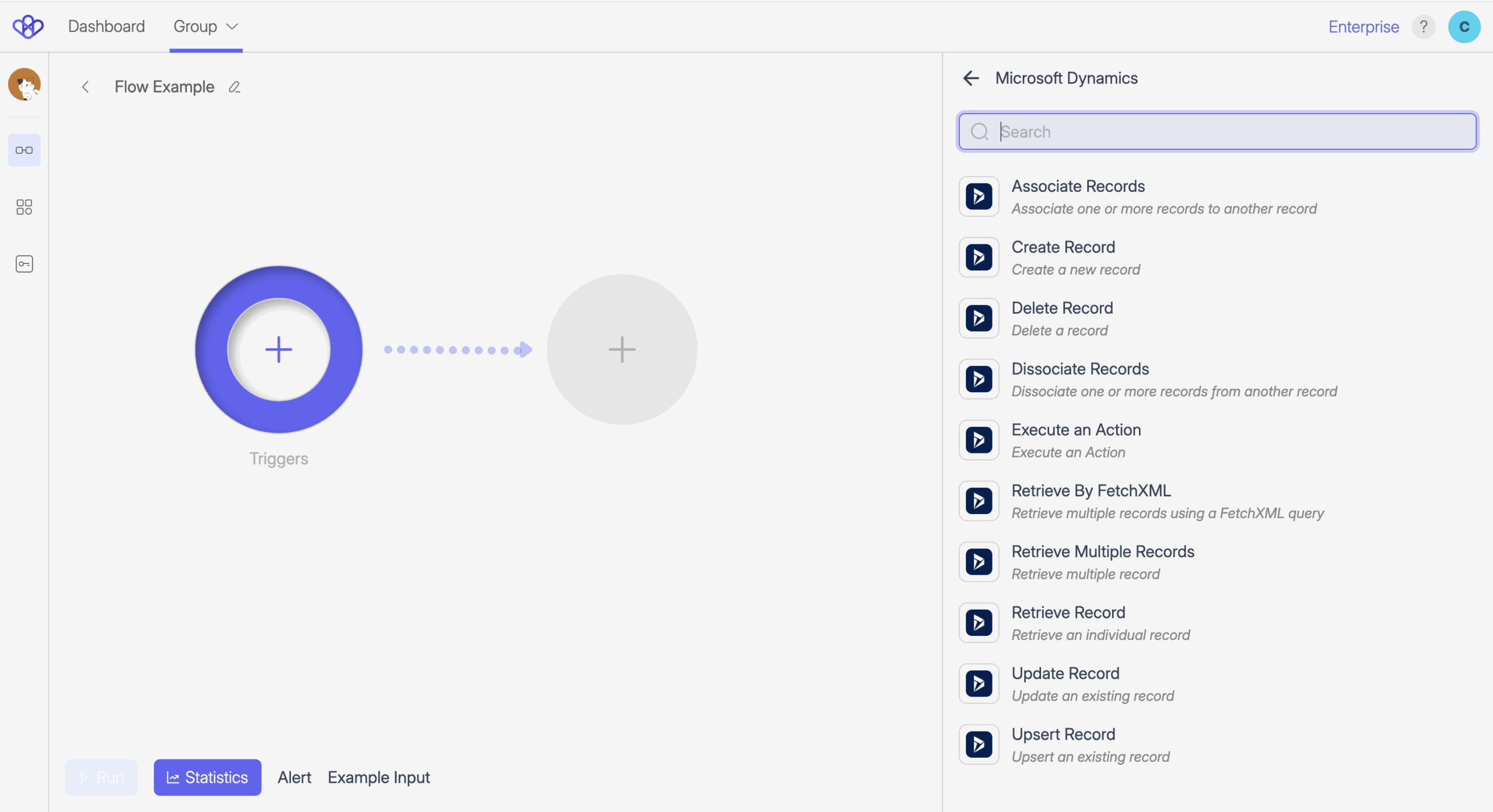Open the Enterprise link
The height and width of the screenshot is (812, 1493).
pyautogui.click(x=1363, y=27)
